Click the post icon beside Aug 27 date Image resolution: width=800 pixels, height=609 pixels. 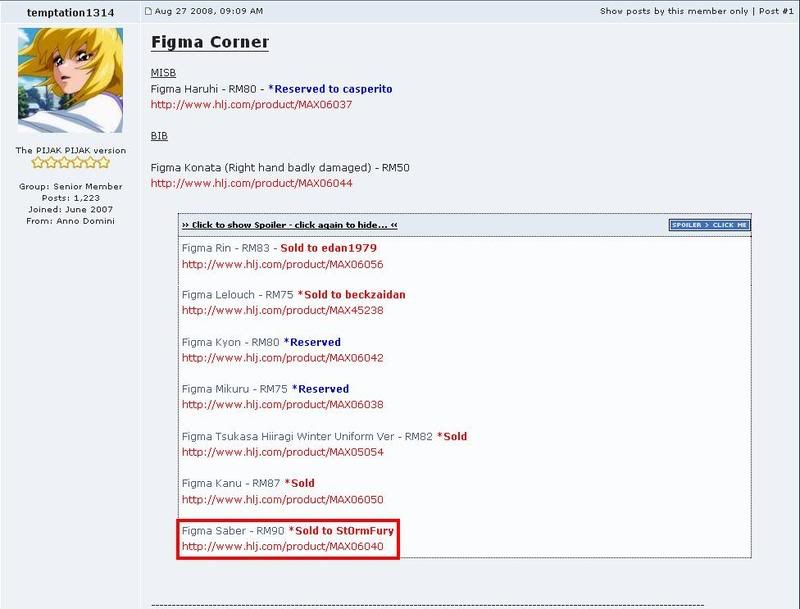(149, 11)
